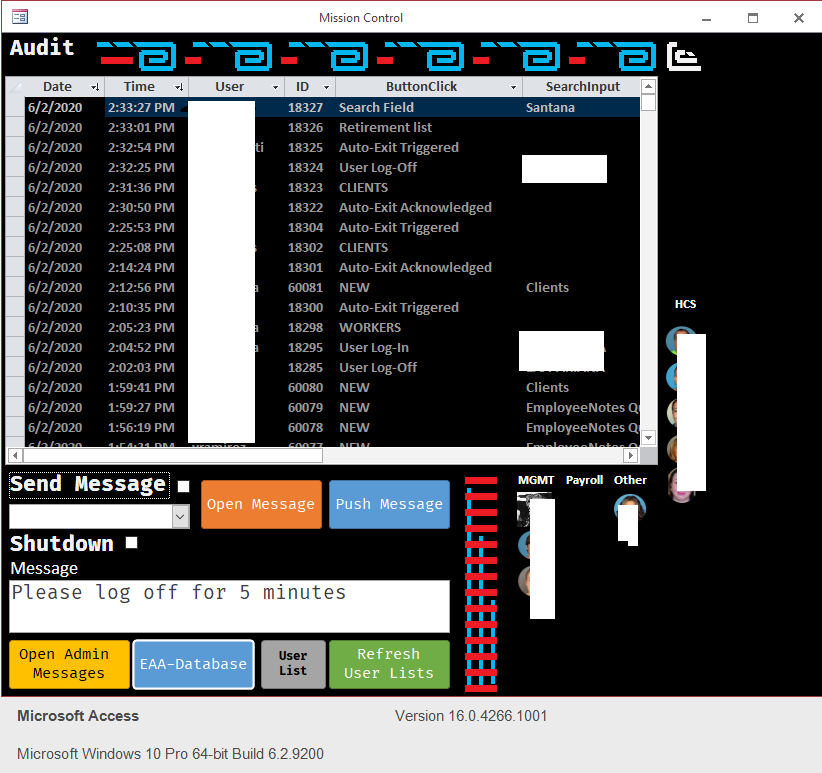Click the Other user group label
The height and width of the screenshot is (773, 822).
[630, 480]
